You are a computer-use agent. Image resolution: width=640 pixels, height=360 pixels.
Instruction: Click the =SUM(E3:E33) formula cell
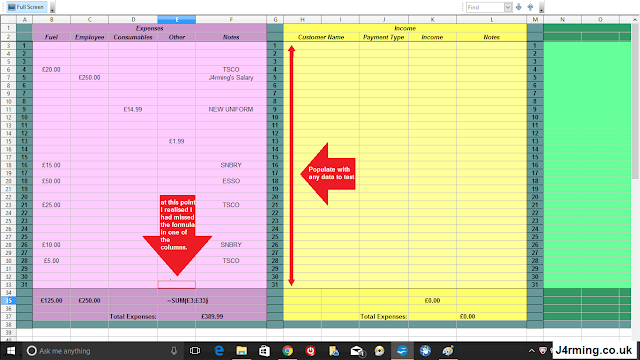coord(187,300)
